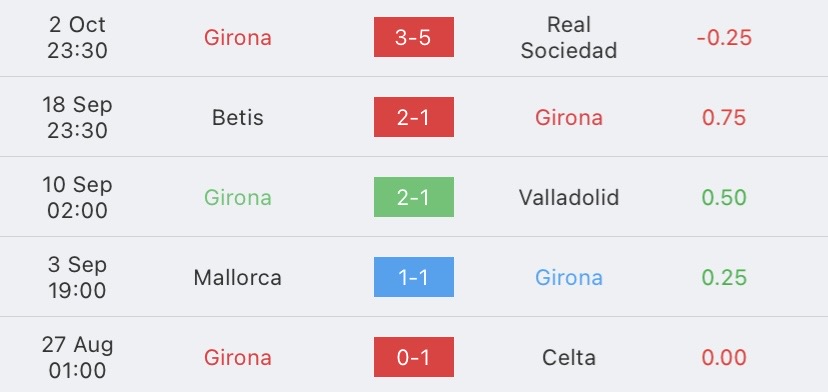Click the 0.50 handicap value
Image resolution: width=828 pixels, height=392 pixels.
click(x=724, y=197)
